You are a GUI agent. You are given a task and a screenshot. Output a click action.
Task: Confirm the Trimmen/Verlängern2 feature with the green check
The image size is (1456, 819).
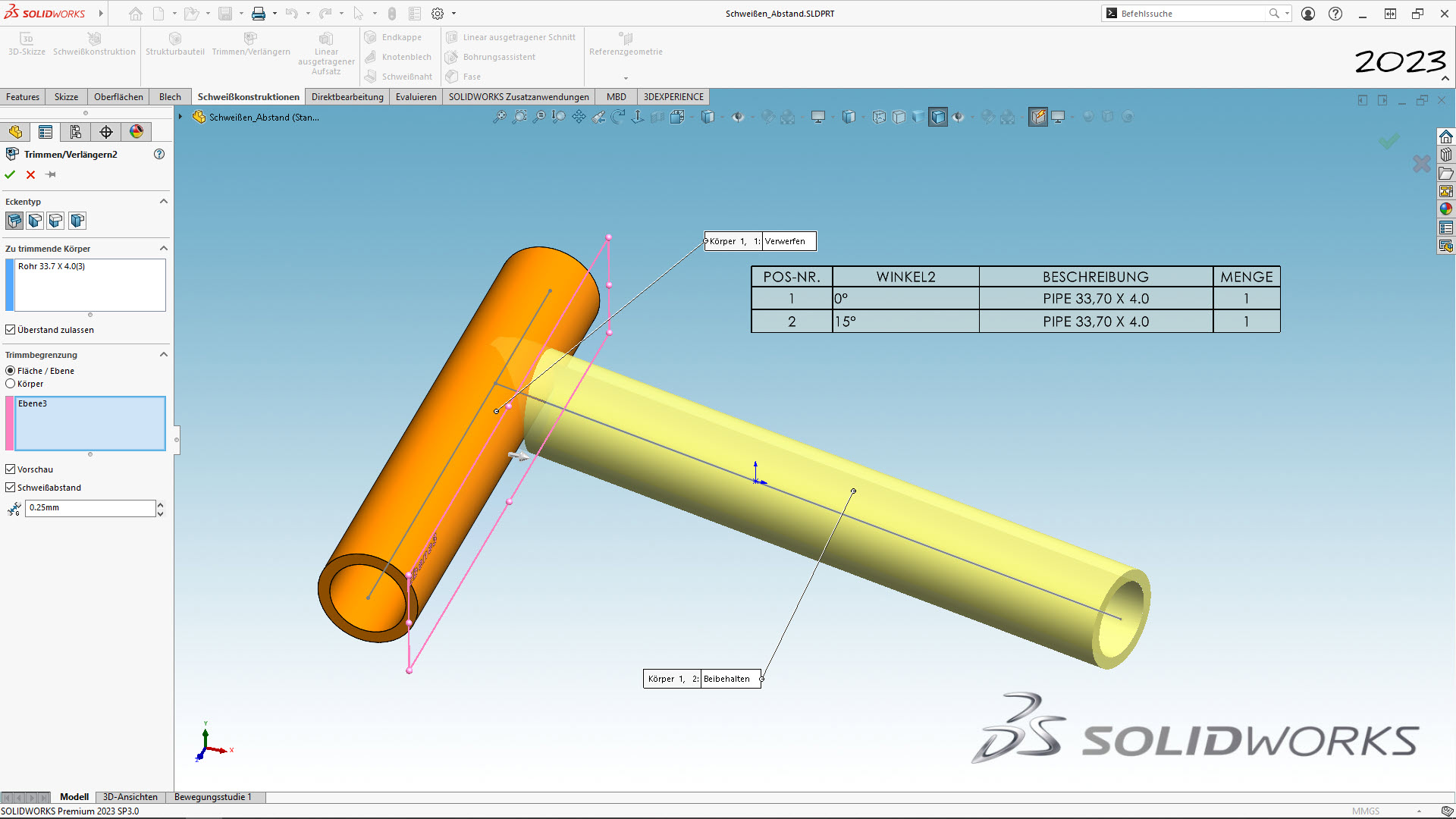click(10, 174)
